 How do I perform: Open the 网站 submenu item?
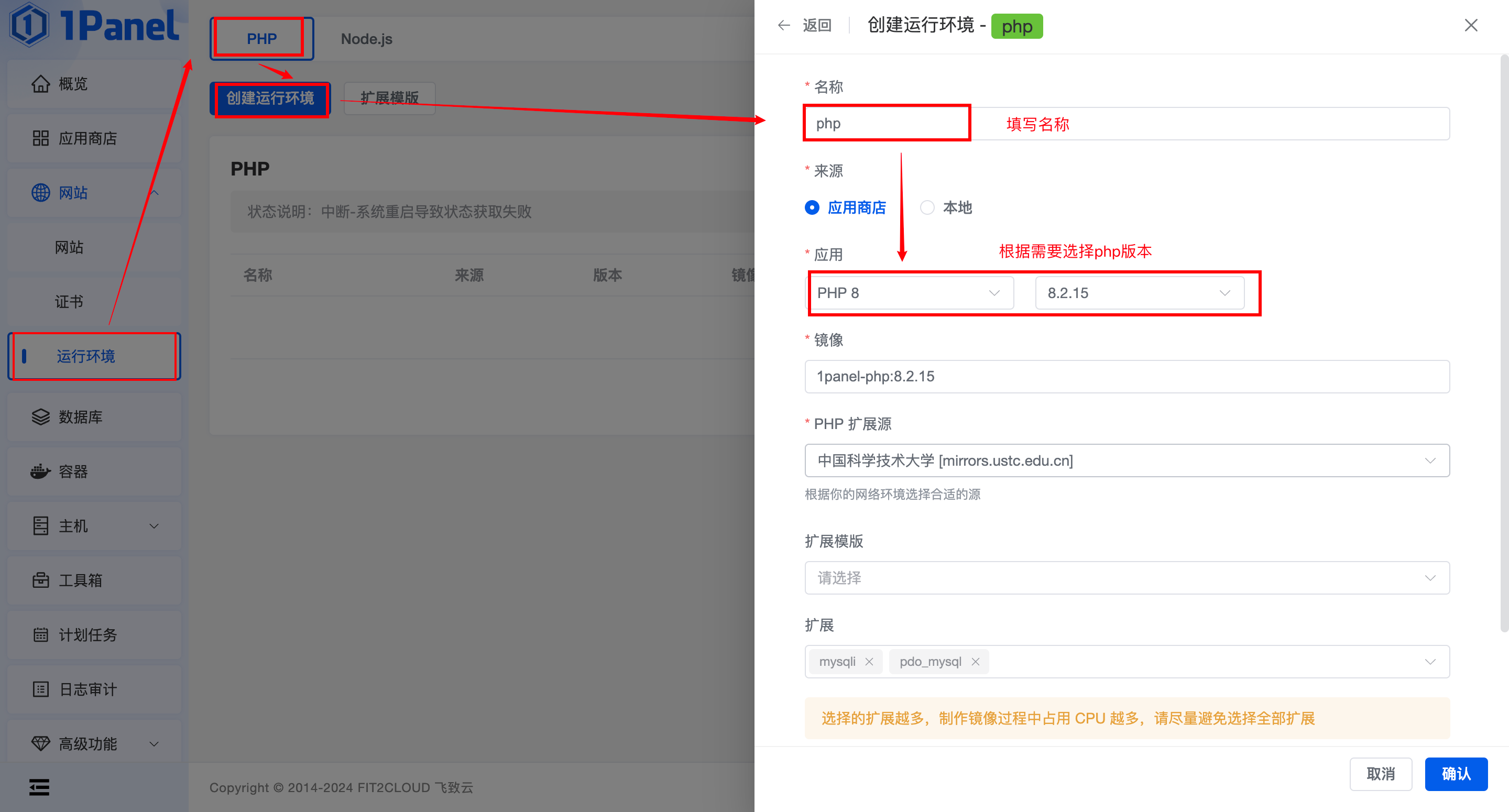coord(94,247)
